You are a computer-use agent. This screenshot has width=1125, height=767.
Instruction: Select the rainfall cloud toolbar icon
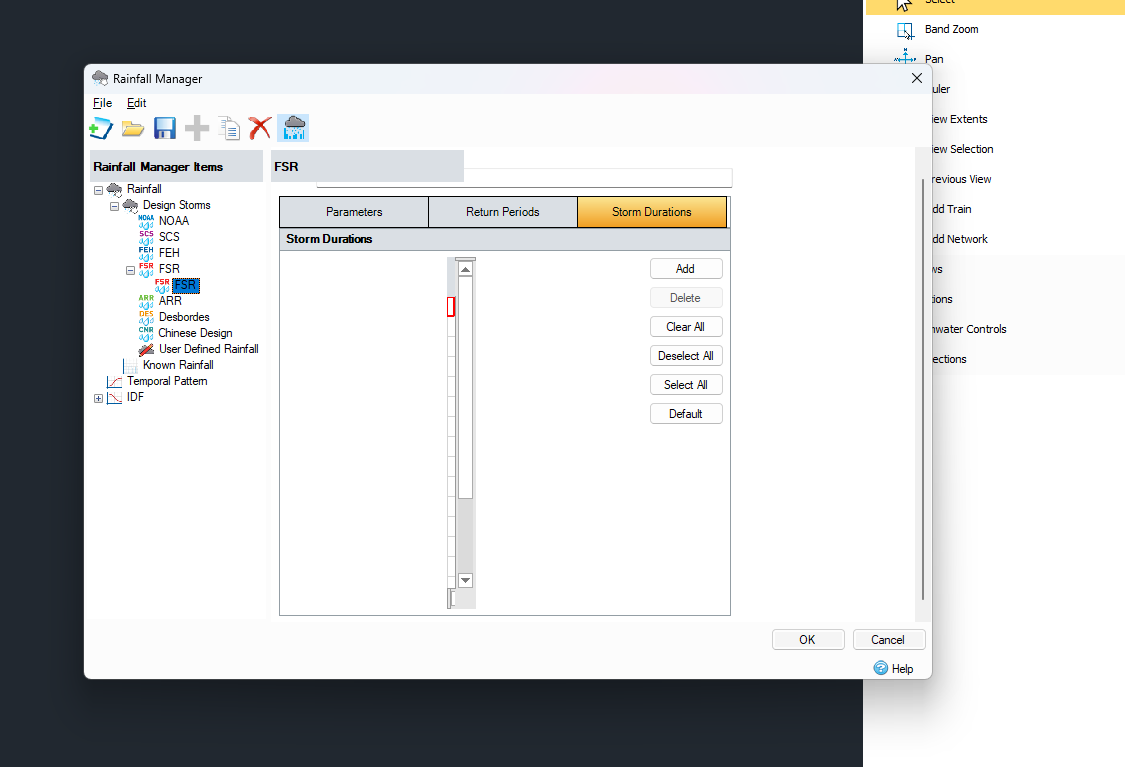(x=293, y=128)
